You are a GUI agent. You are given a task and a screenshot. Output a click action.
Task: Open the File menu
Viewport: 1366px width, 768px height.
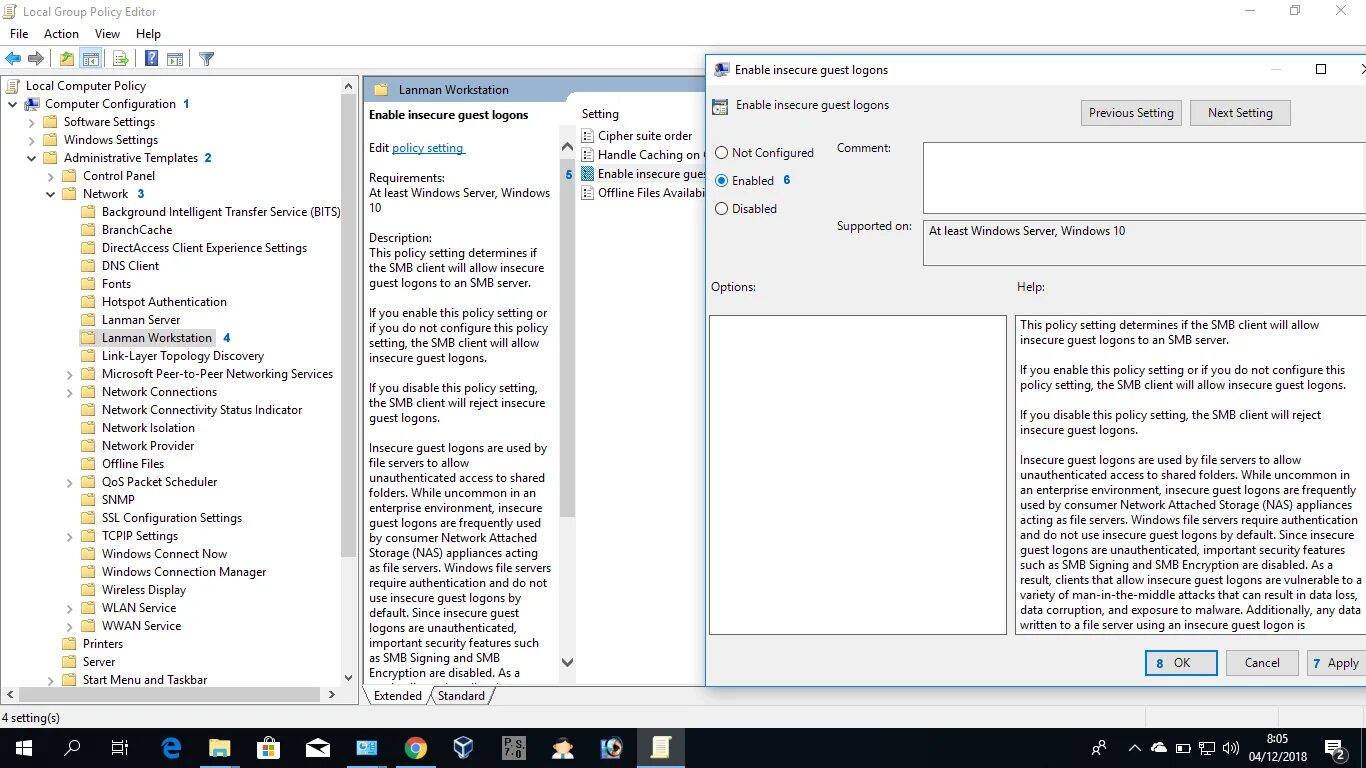(19, 34)
